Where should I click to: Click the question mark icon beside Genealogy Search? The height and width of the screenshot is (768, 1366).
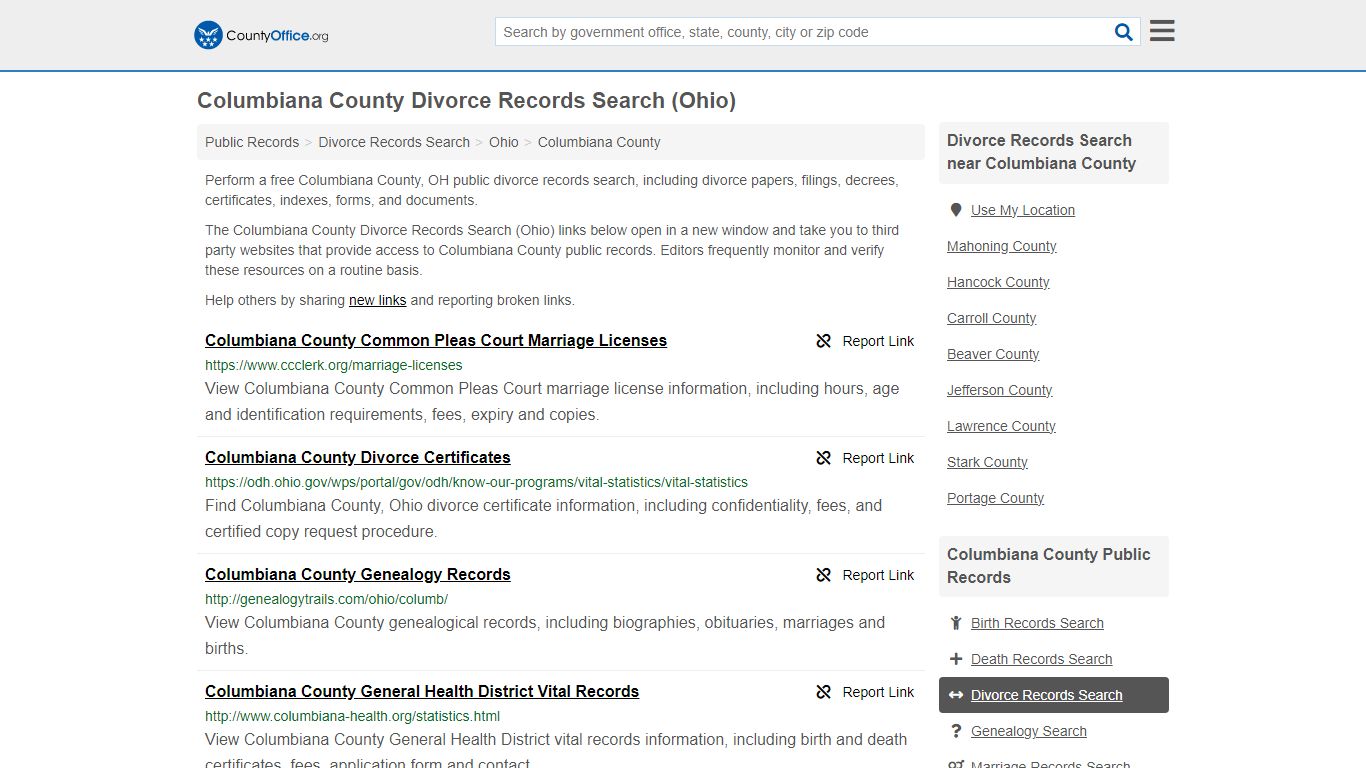coord(956,731)
